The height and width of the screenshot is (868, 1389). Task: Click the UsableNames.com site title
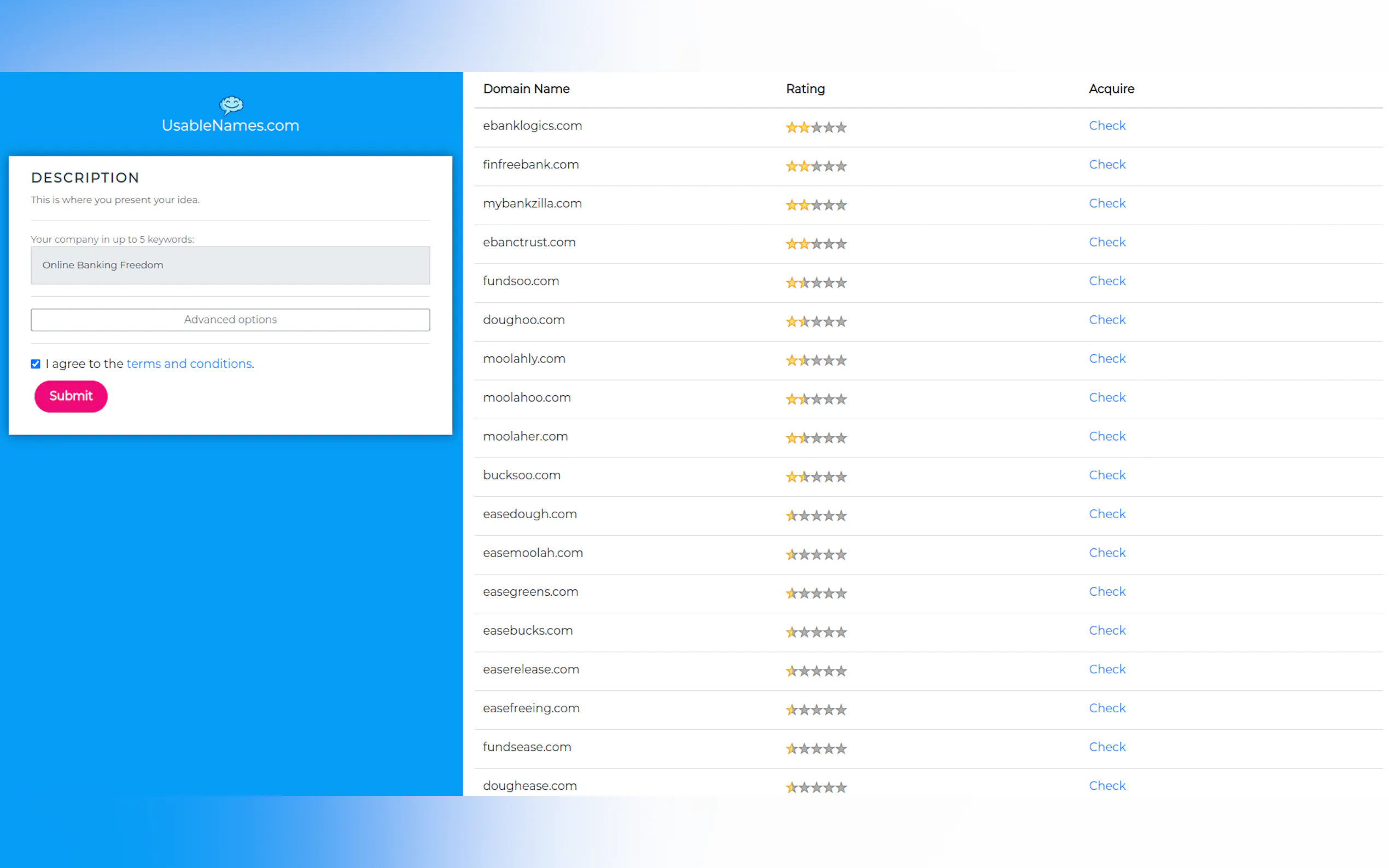click(x=230, y=126)
